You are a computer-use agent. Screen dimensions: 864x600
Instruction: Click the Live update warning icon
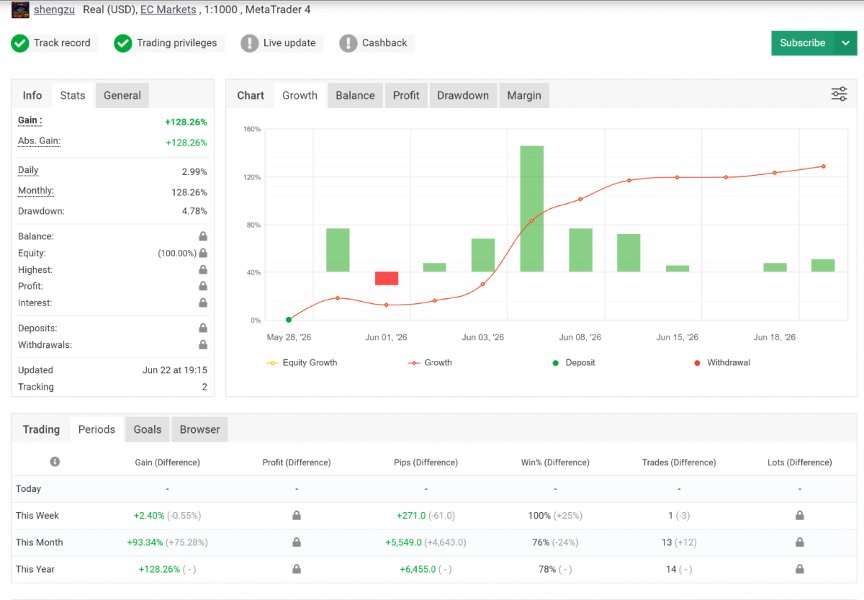(249, 43)
